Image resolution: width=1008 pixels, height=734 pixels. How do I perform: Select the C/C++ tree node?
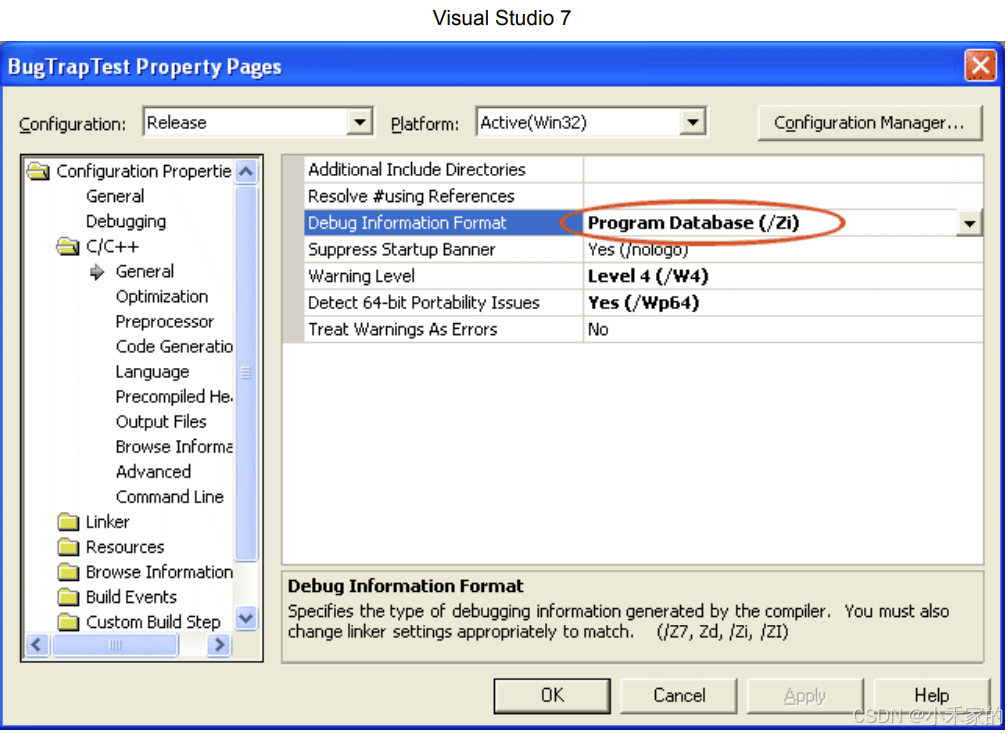(x=112, y=246)
